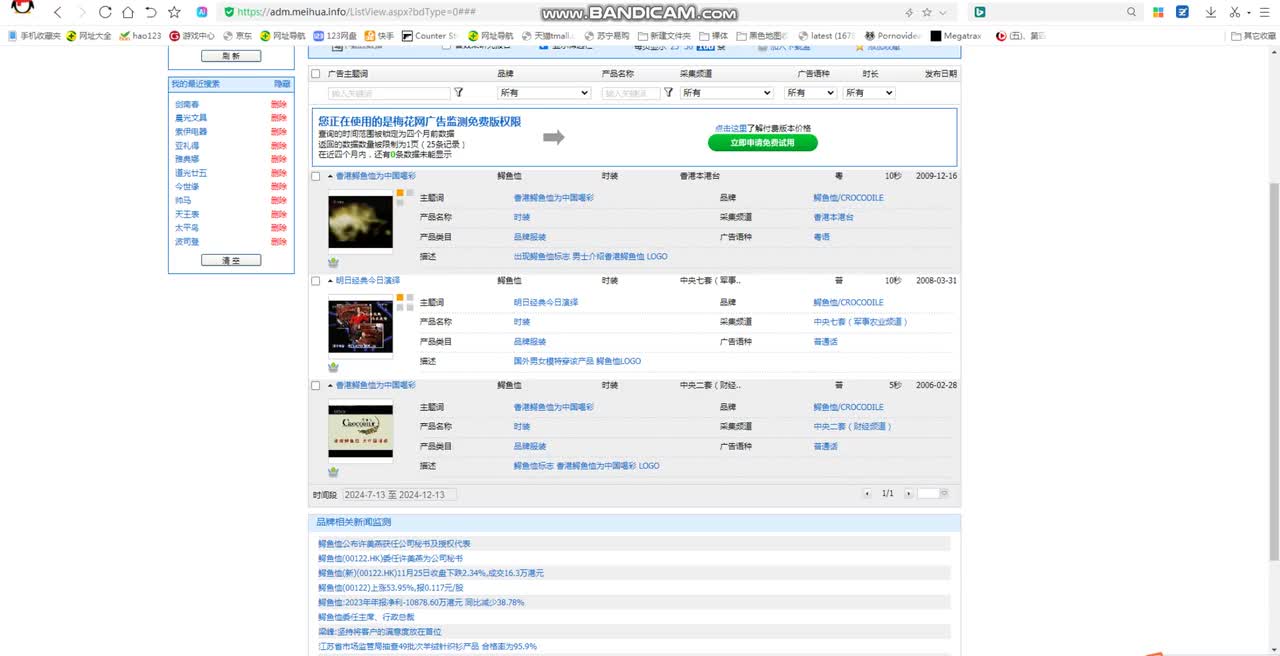Go back using the browser back arrow
Screen dimensions: 1280x656
(x=57, y=12)
